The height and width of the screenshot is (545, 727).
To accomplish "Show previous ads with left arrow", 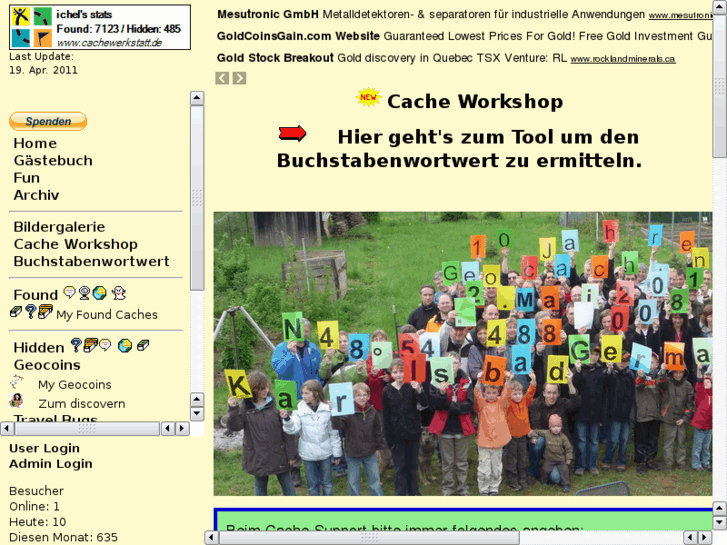I will (222, 78).
